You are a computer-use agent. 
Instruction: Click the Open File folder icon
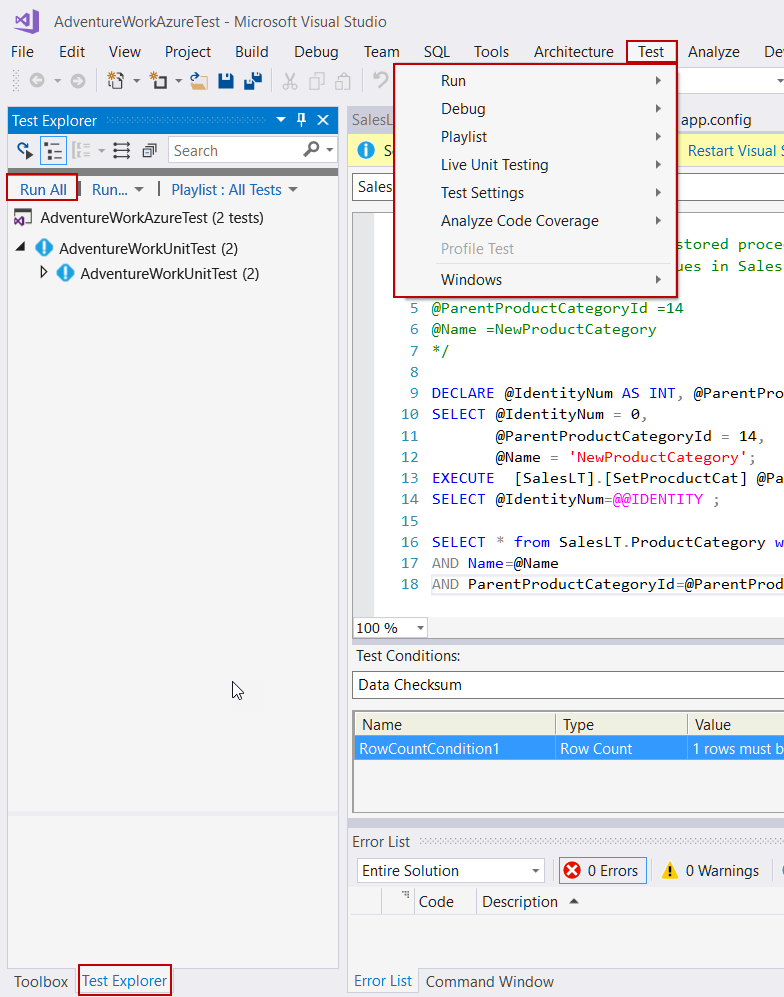click(x=199, y=81)
